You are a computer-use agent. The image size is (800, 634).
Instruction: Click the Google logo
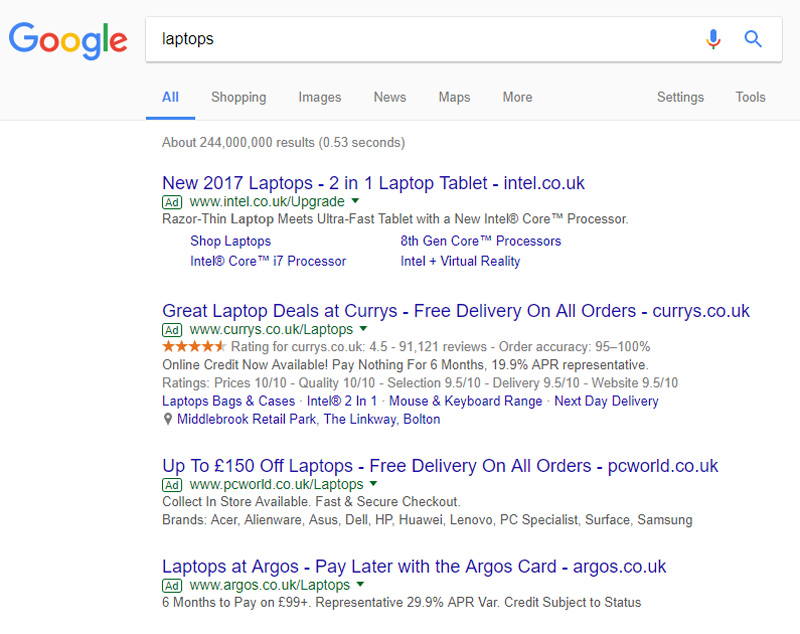click(68, 40)
